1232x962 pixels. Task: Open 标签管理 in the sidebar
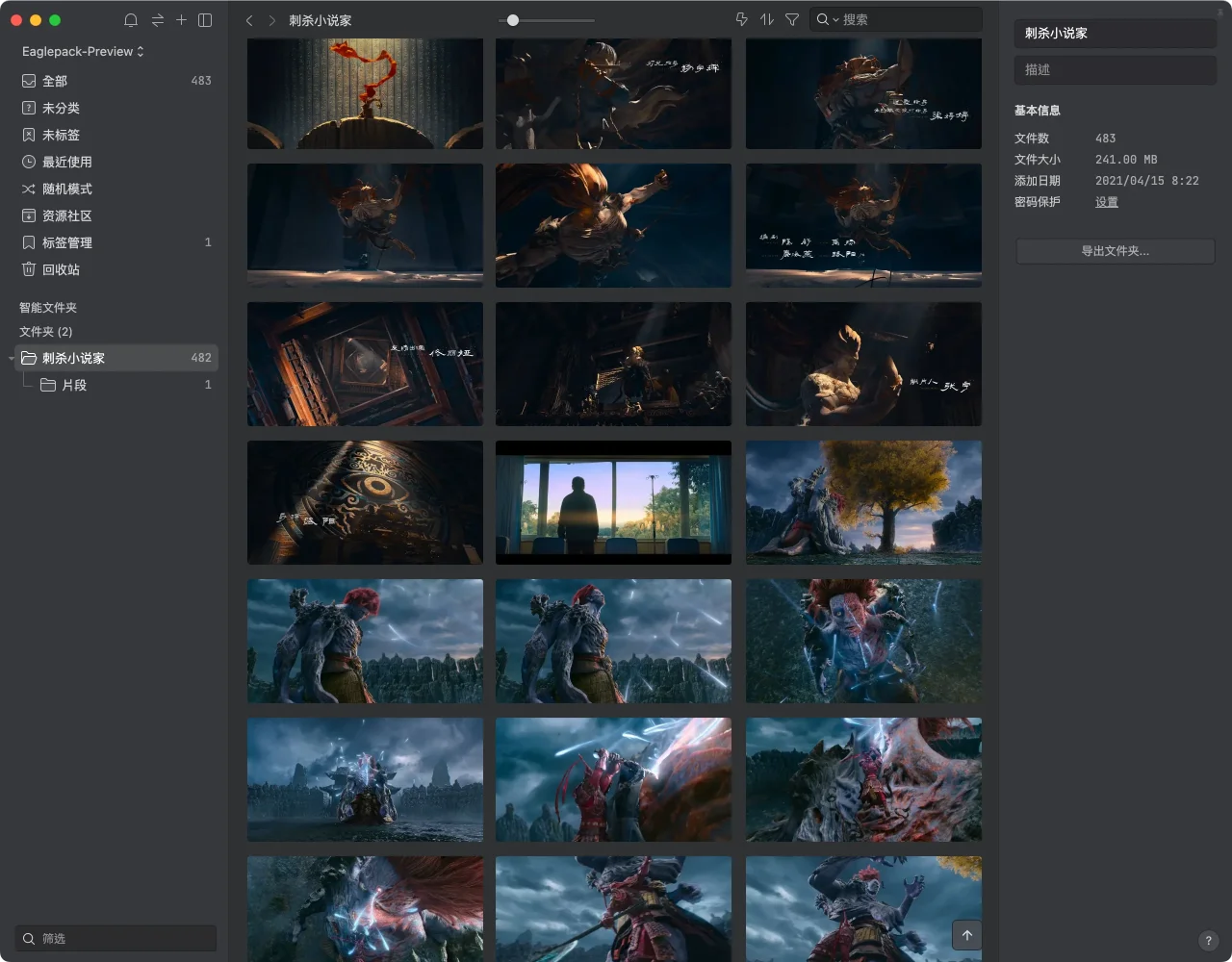coord(116,242)
